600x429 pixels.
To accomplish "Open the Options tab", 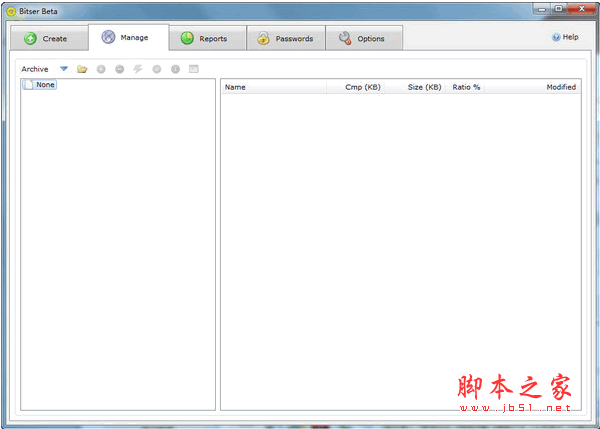I will click(364, 38).
